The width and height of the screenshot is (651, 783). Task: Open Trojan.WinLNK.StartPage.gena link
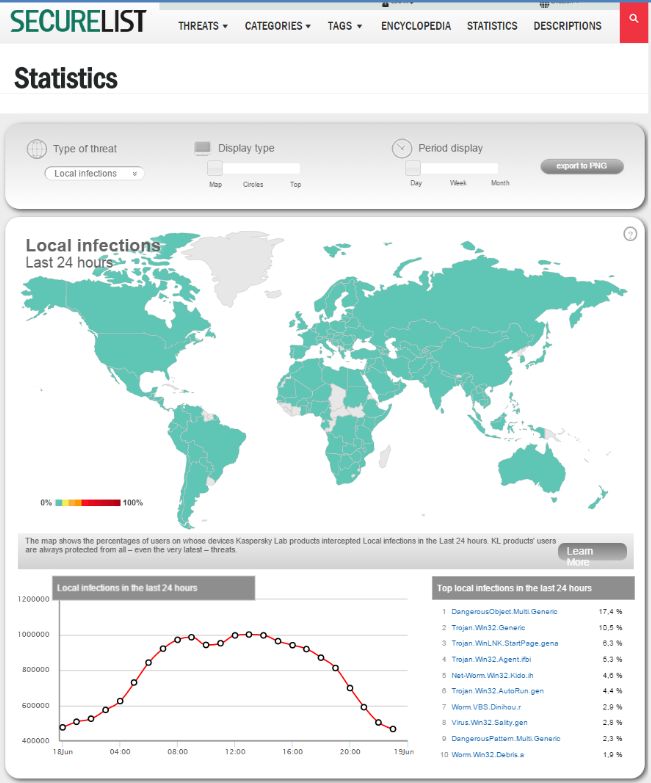coord(505,643)
